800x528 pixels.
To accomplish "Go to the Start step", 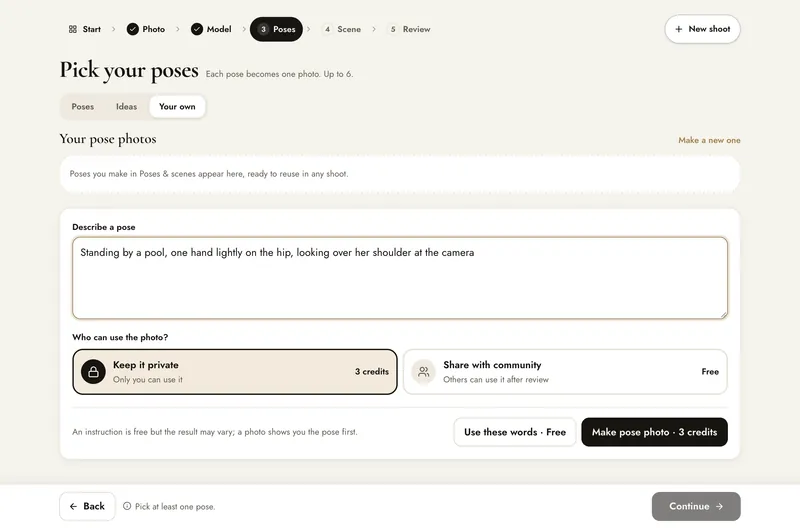I will tap(85, 29).
